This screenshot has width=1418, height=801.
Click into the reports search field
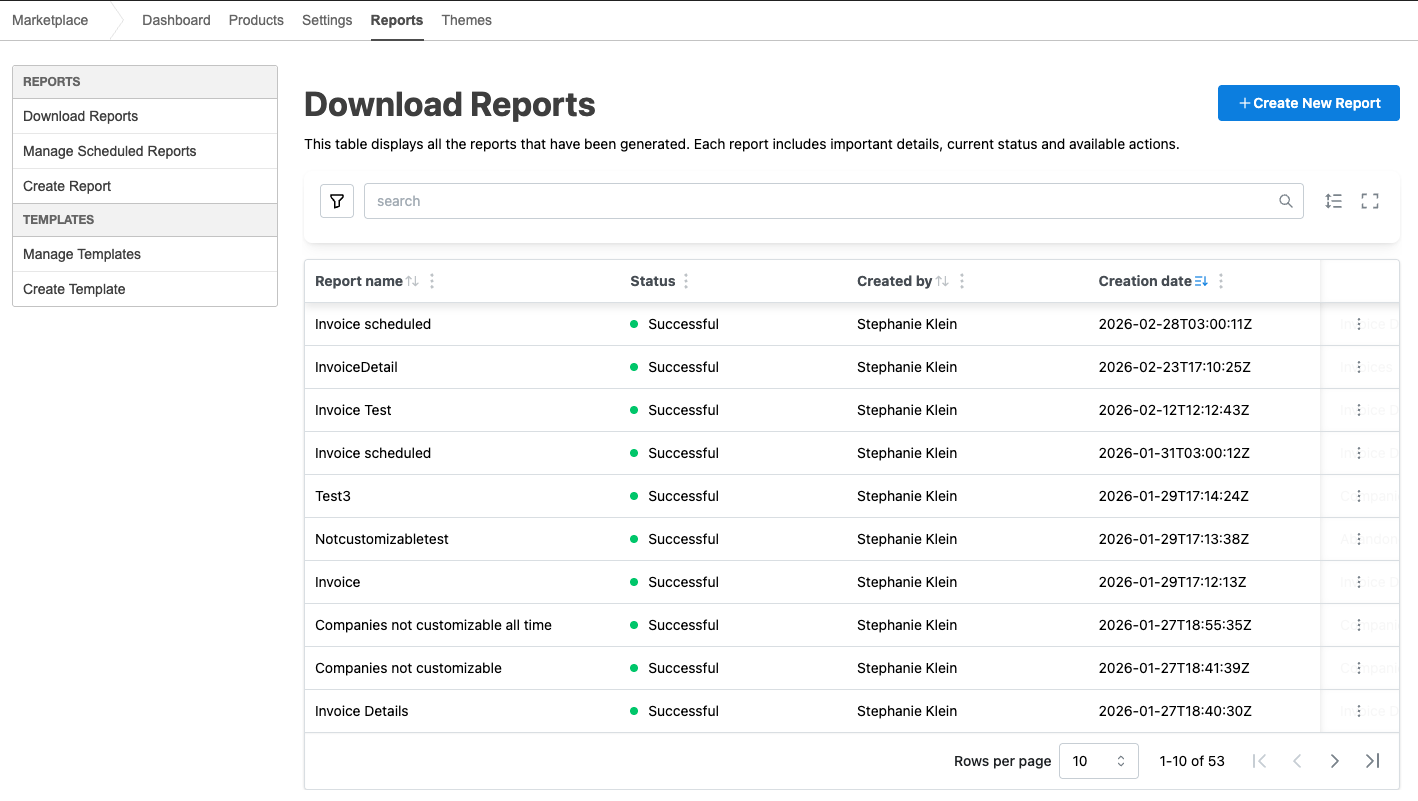pyautogui.click(x=820, y=201)
